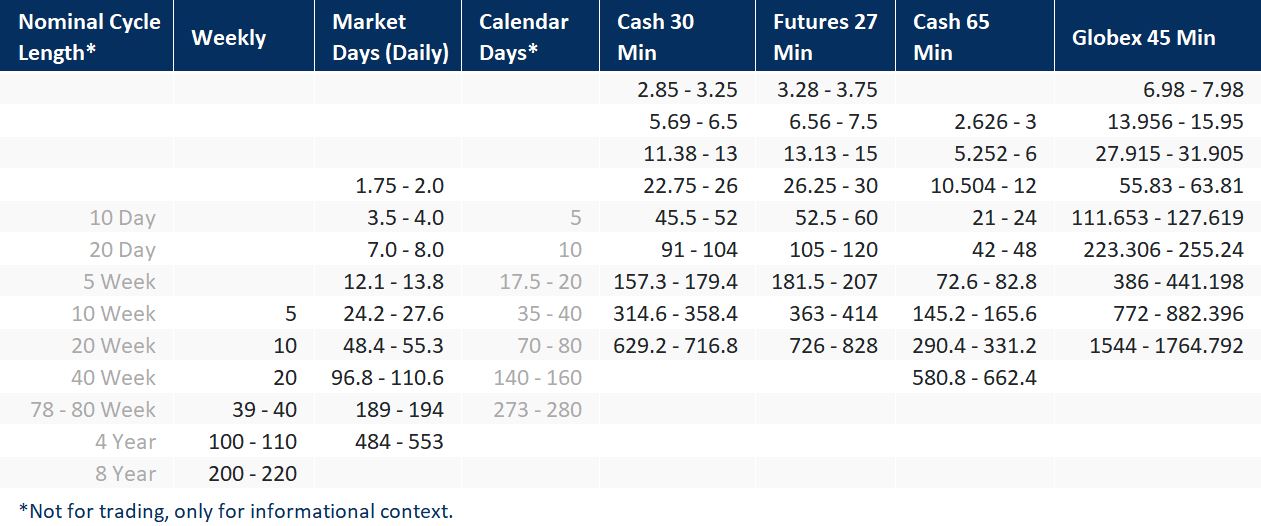Click the Cash 30 Min header
Image resolution: width=1261 pixels, height=526 pixels.
(x=678, y=37)
